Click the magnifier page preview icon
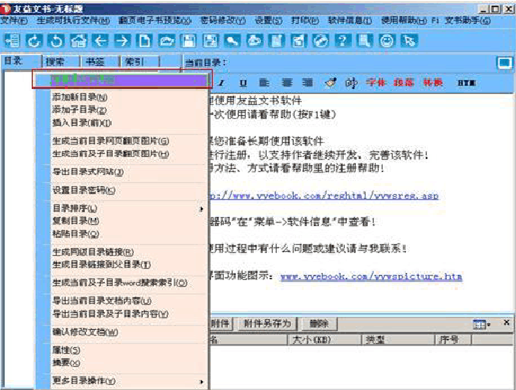This screenshot has width=516, height=390. tap(364, 41)
